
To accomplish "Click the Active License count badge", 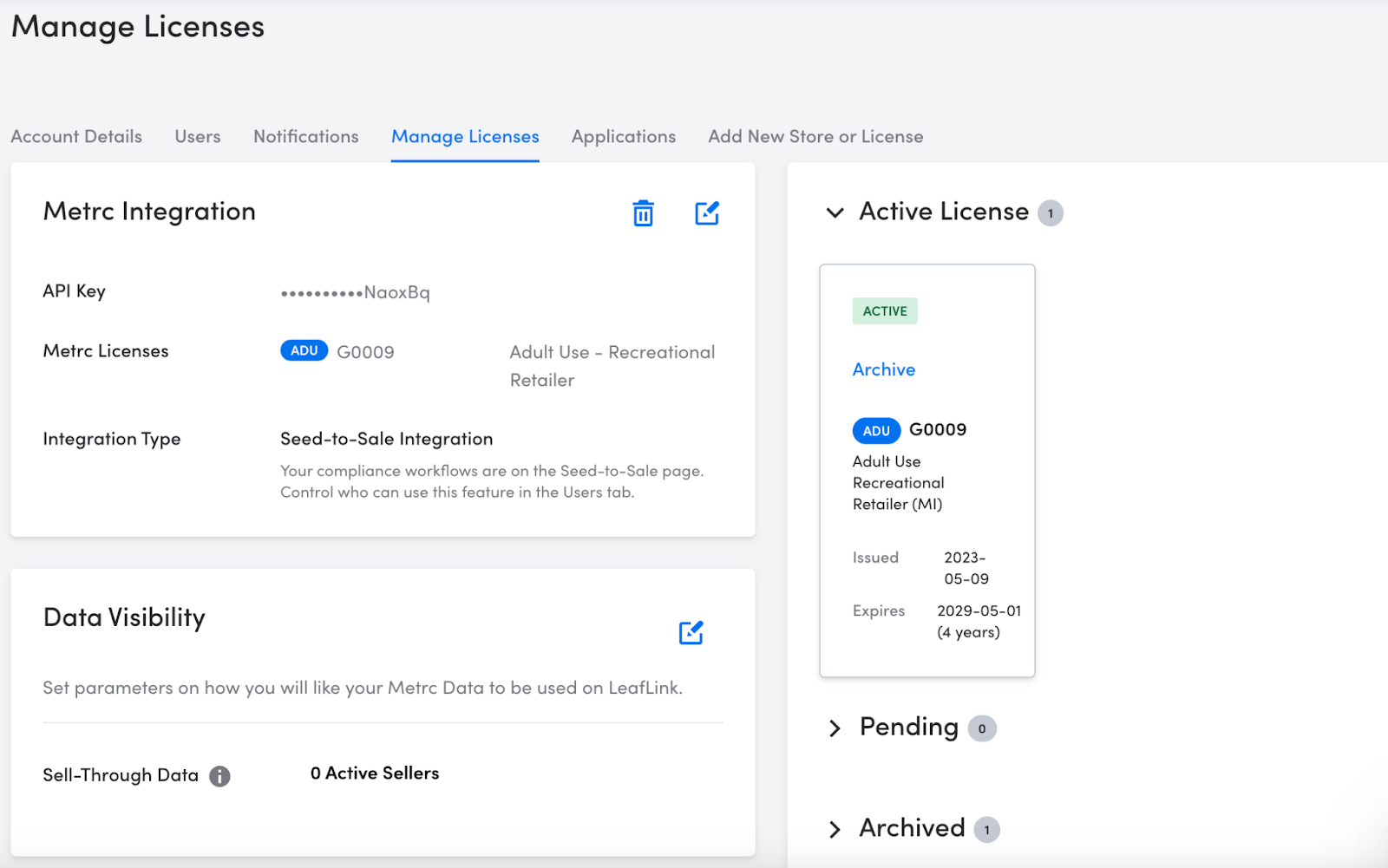I will click(1051, 213).
